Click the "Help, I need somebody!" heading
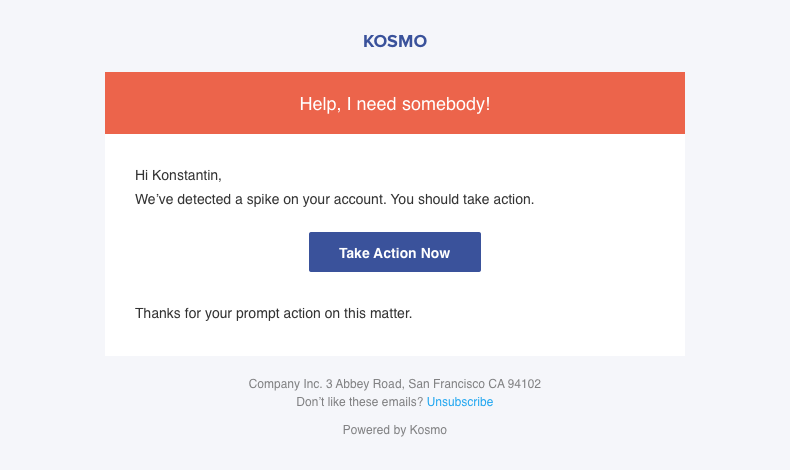790x470 pixels. click(x=395, y=104)
